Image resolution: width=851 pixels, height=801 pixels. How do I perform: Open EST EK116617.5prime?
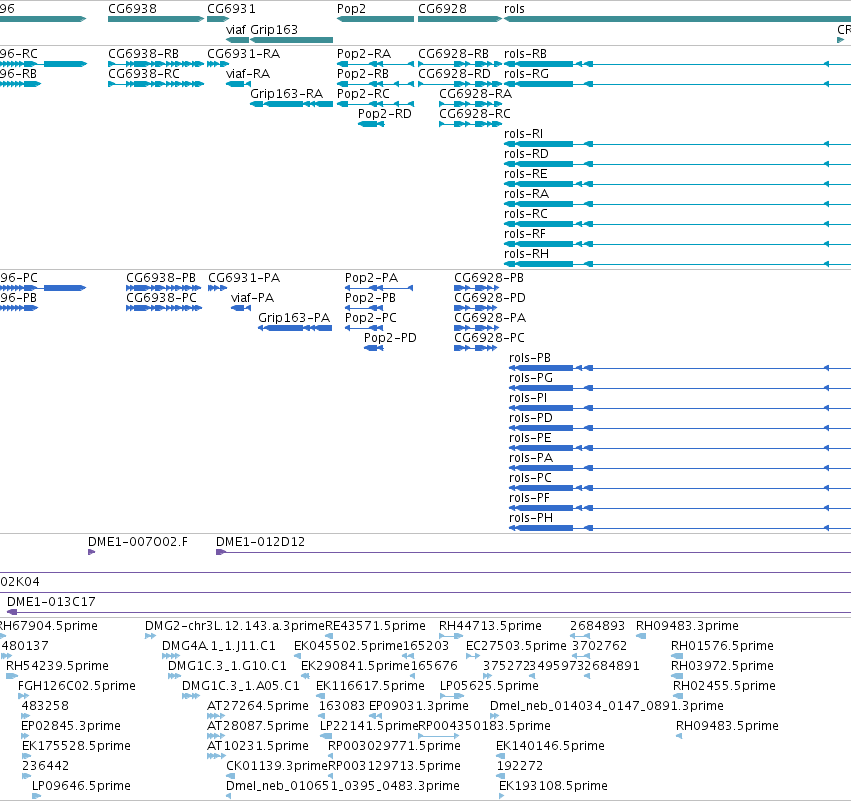click(370, 686)
